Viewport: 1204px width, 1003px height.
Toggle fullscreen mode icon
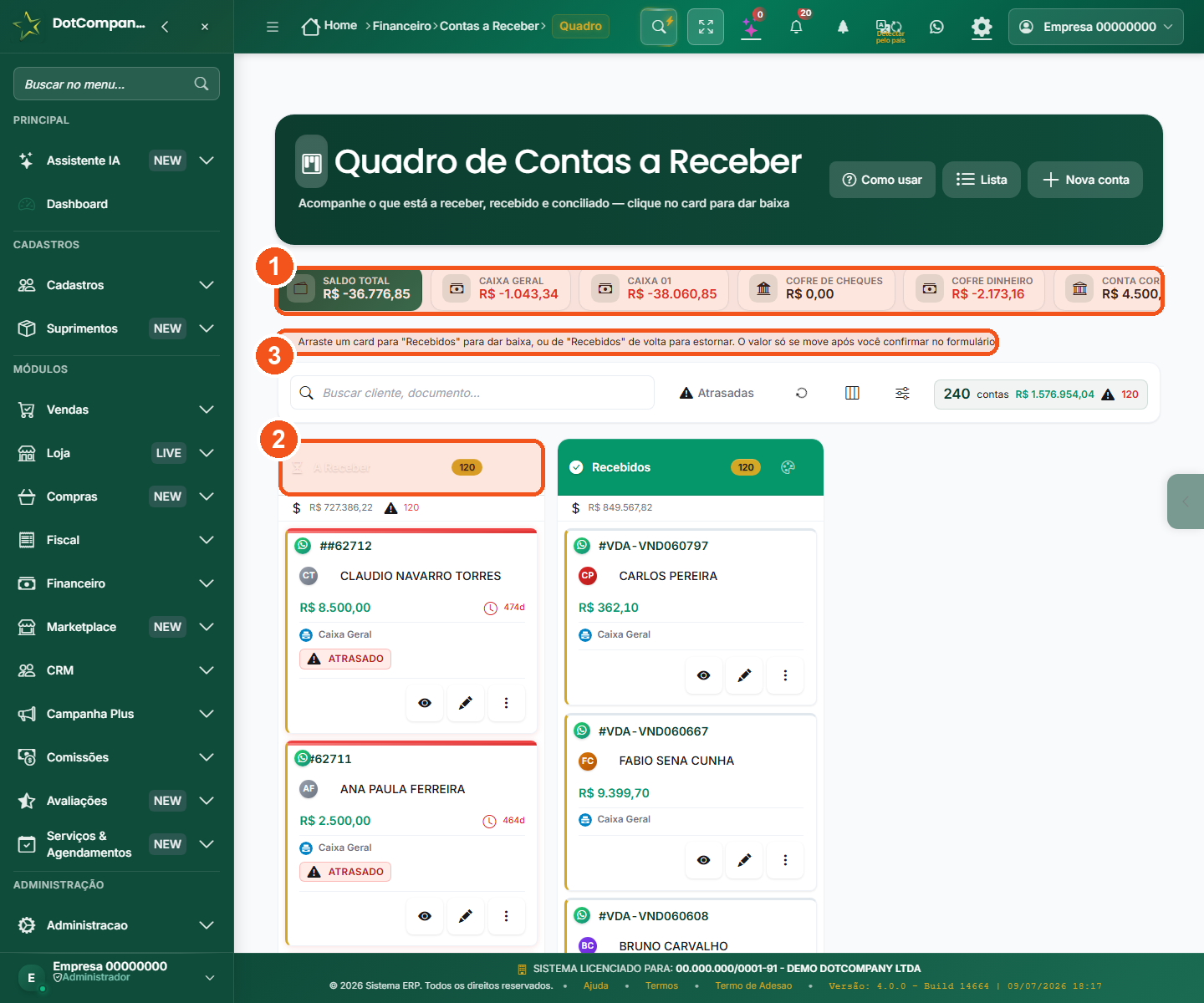point(706,27)
